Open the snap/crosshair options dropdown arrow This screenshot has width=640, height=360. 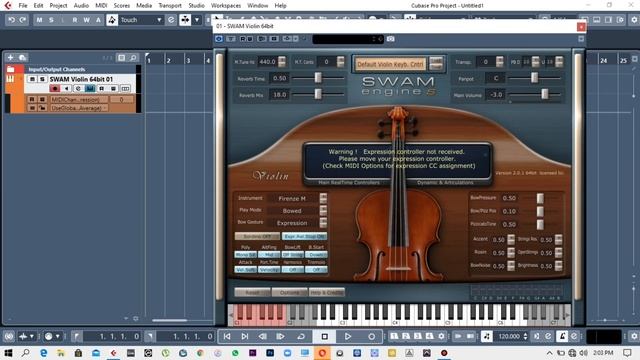[x=197, y=20]
